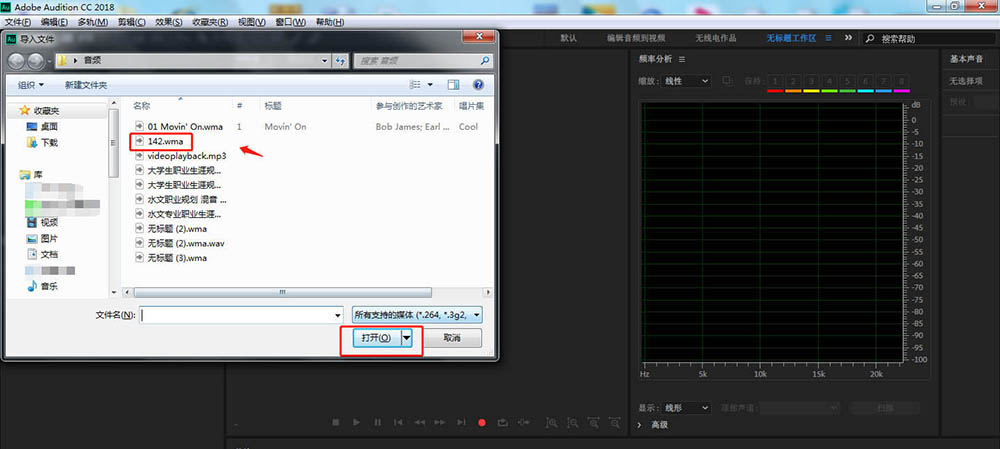
Task: Switch to the Default (默认) workspace tab
Action: (569, 38)
